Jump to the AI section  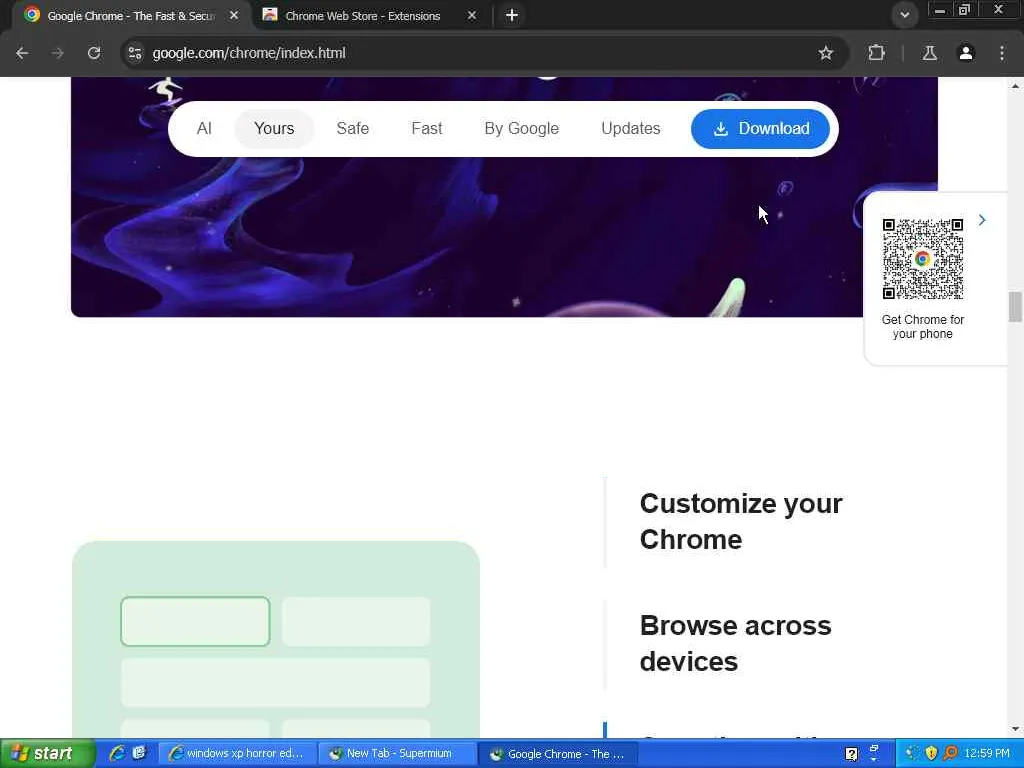[x=204, y=129]
